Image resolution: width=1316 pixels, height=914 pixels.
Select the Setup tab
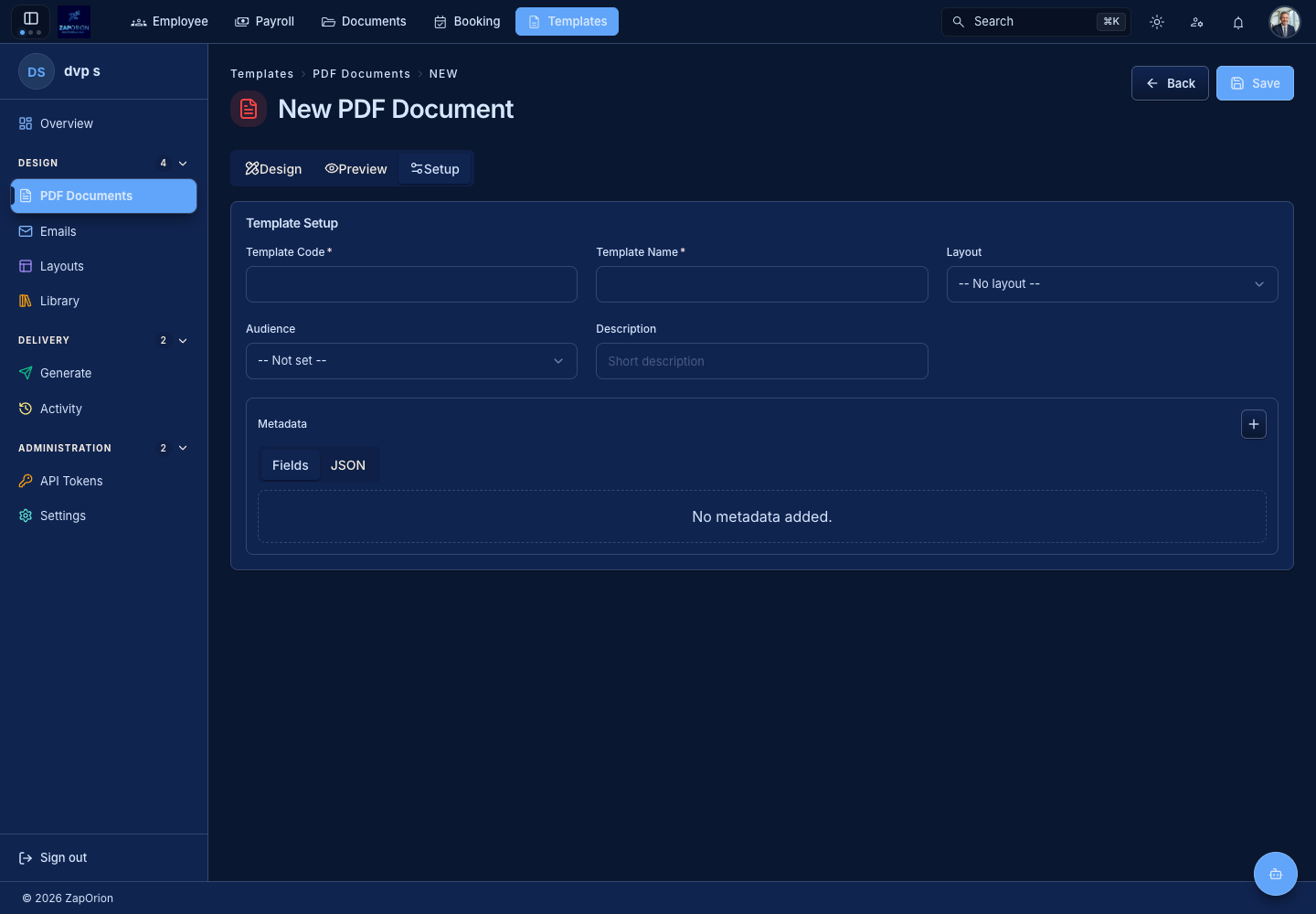coord(435,169)
